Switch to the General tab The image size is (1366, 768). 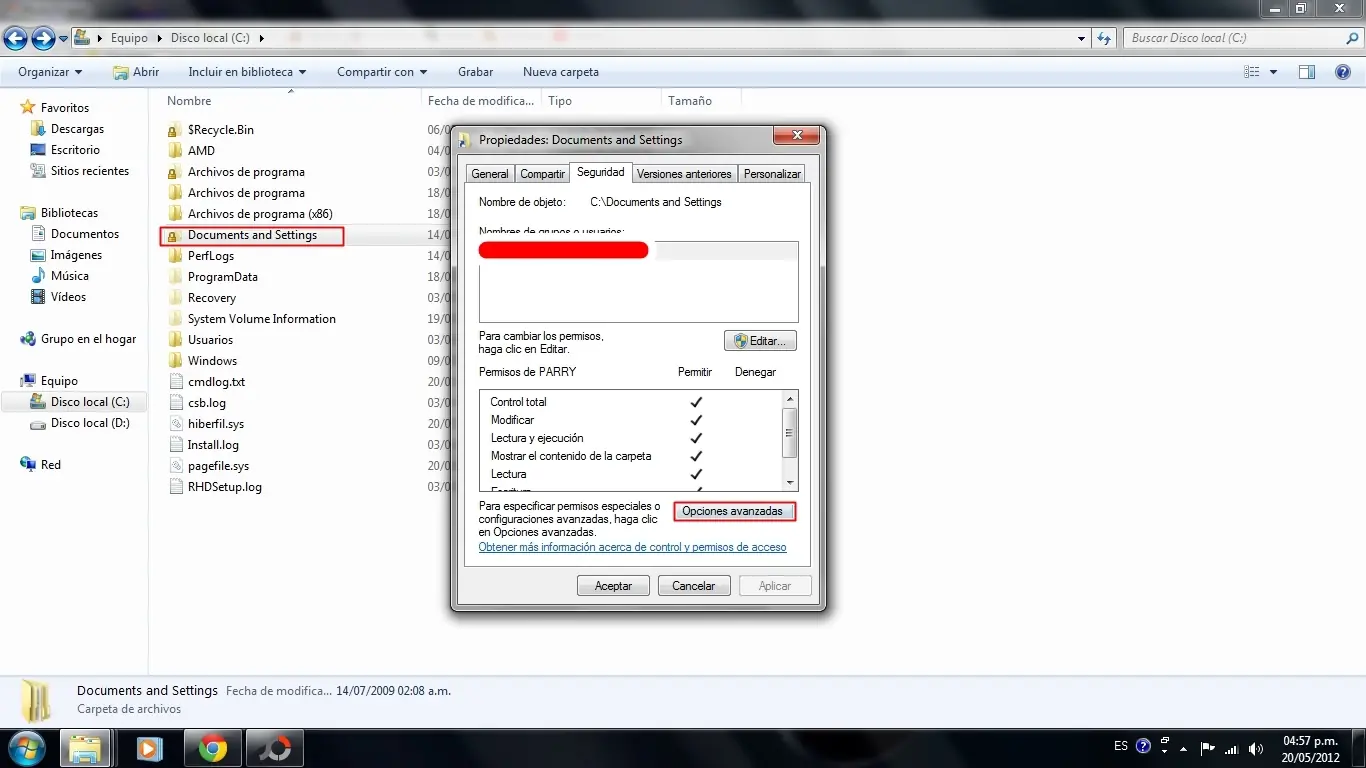point(490,174)
